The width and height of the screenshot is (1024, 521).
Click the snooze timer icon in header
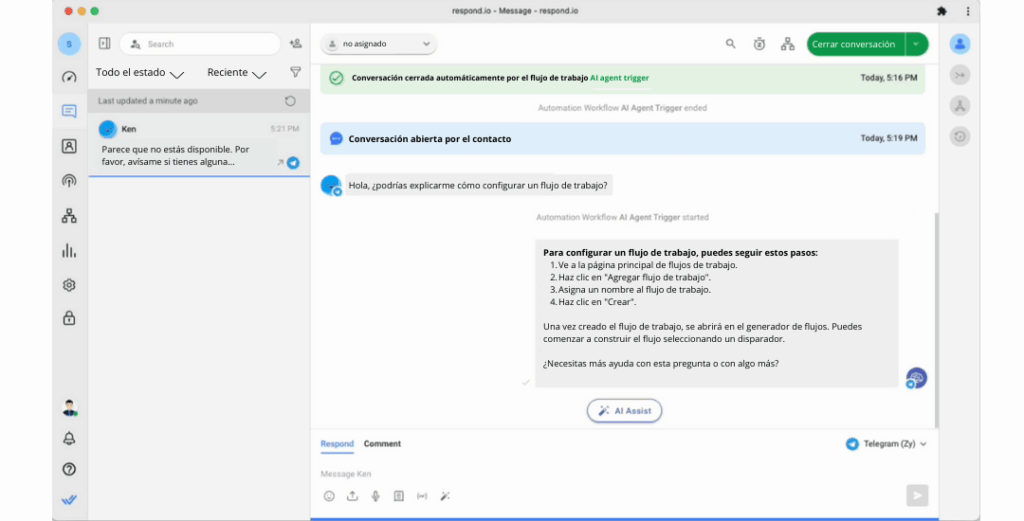[759, 44]
